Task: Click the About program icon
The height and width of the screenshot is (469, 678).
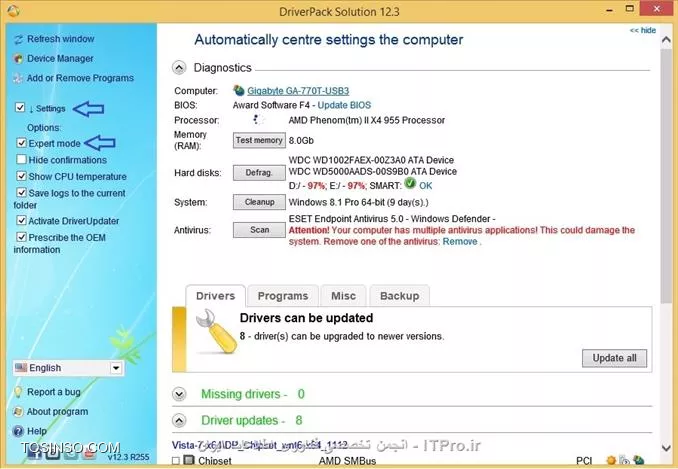Action: (18, 412)
